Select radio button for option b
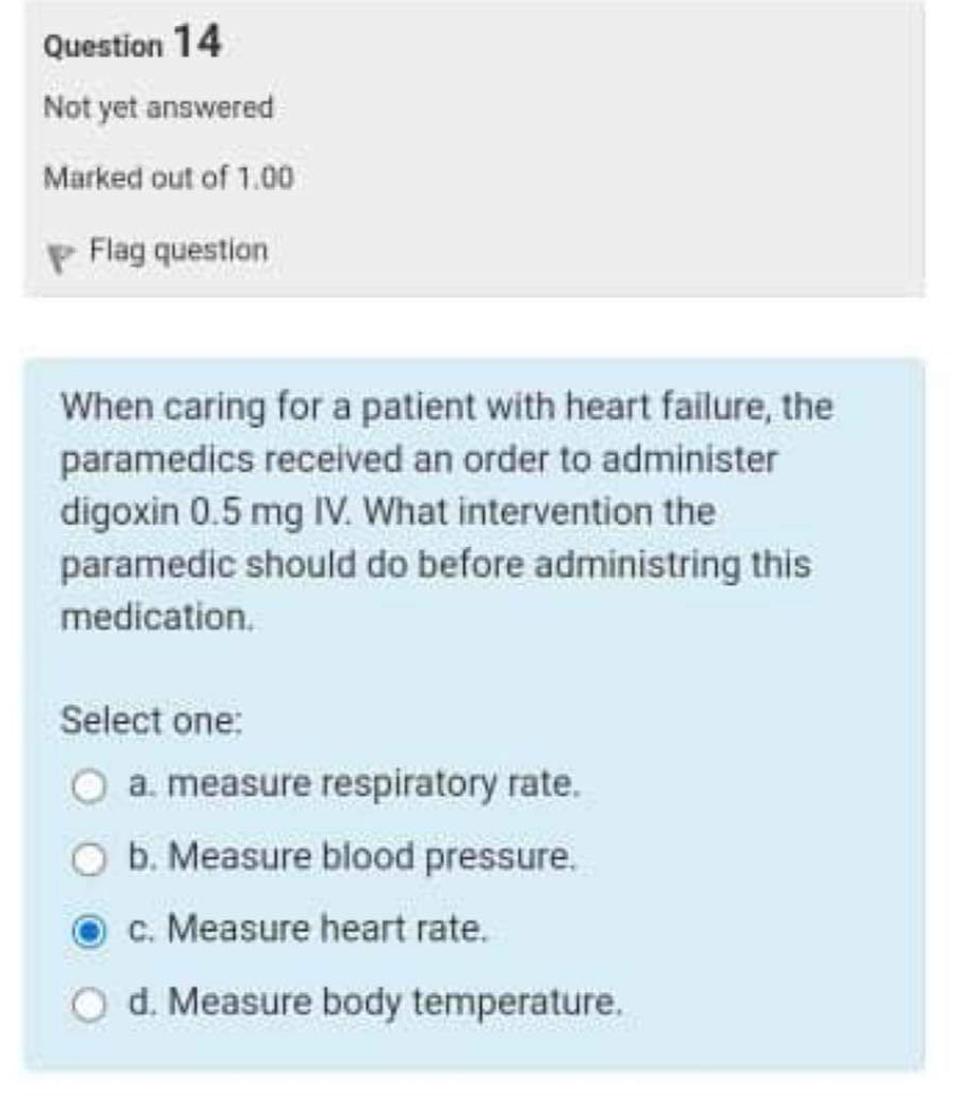The height and width of the screenshot is (1096, 961). (x=91, y=858)
